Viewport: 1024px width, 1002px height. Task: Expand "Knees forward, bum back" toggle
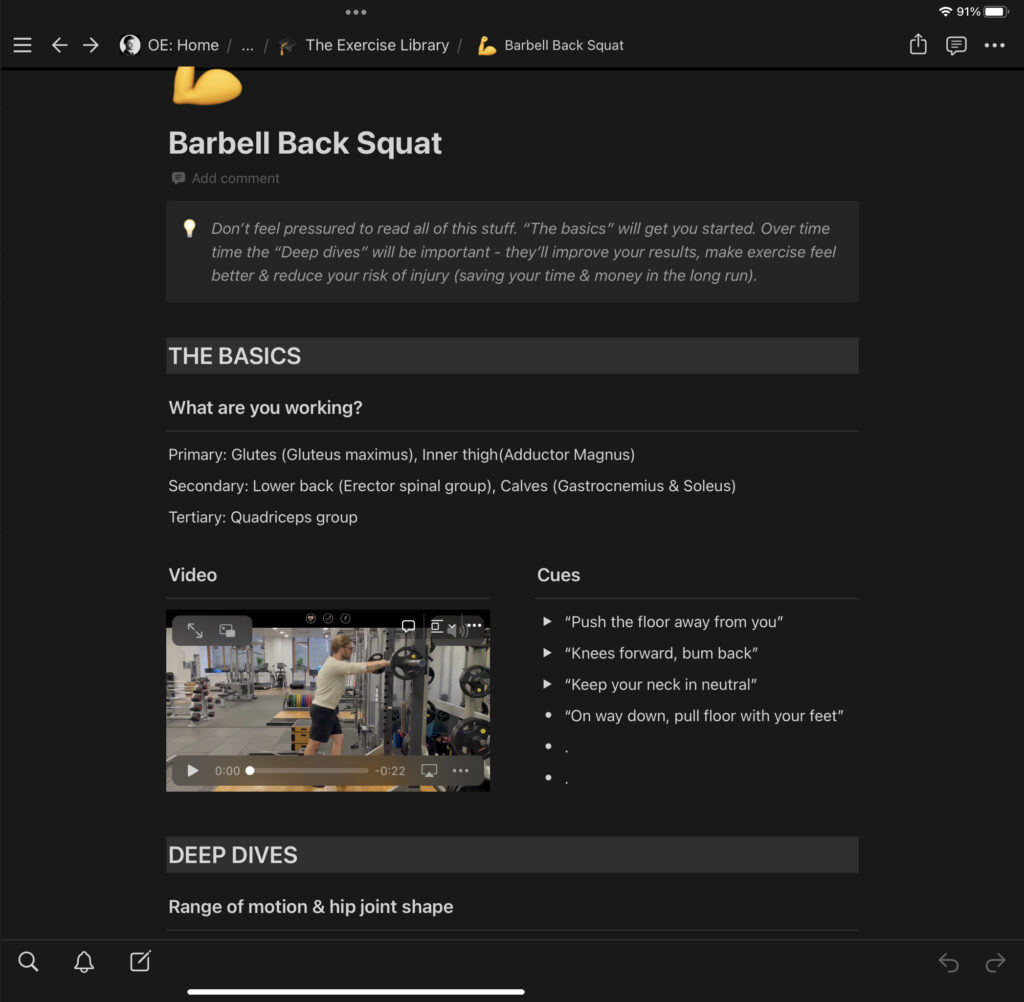547,653
